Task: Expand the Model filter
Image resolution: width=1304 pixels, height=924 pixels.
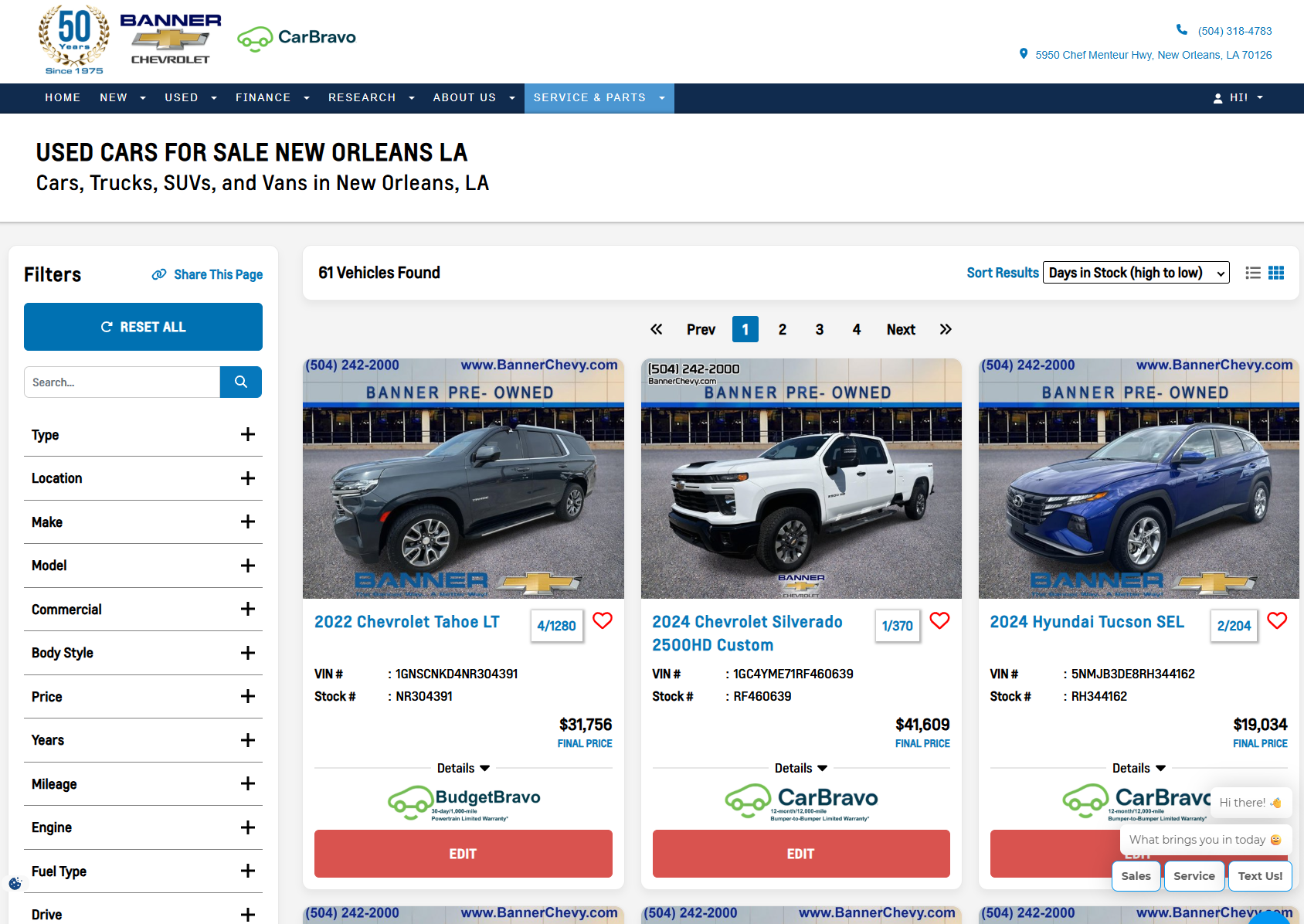Action: pos(143,566)
